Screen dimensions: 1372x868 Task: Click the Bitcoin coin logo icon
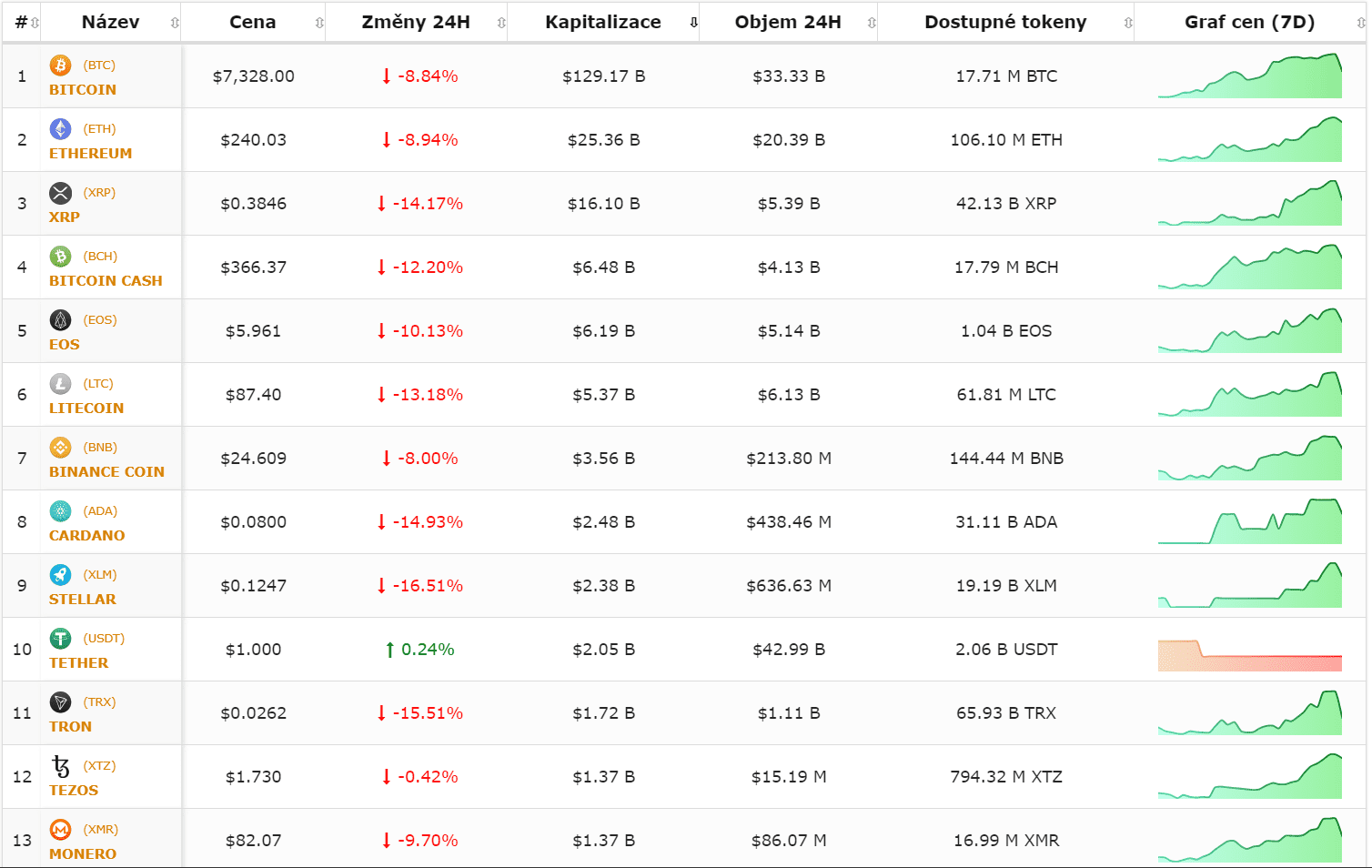(x=60, y=66)
